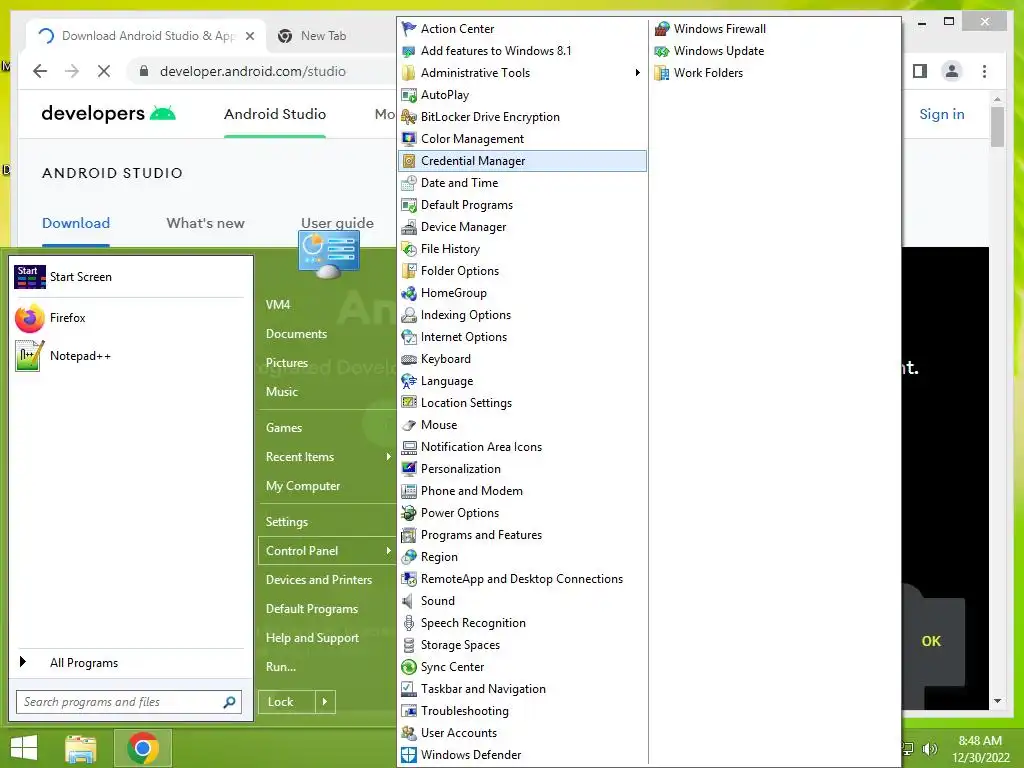Click the Date and Time clock icon
The width and height of the screenshot is (1024, 768).
pos(409,183)
